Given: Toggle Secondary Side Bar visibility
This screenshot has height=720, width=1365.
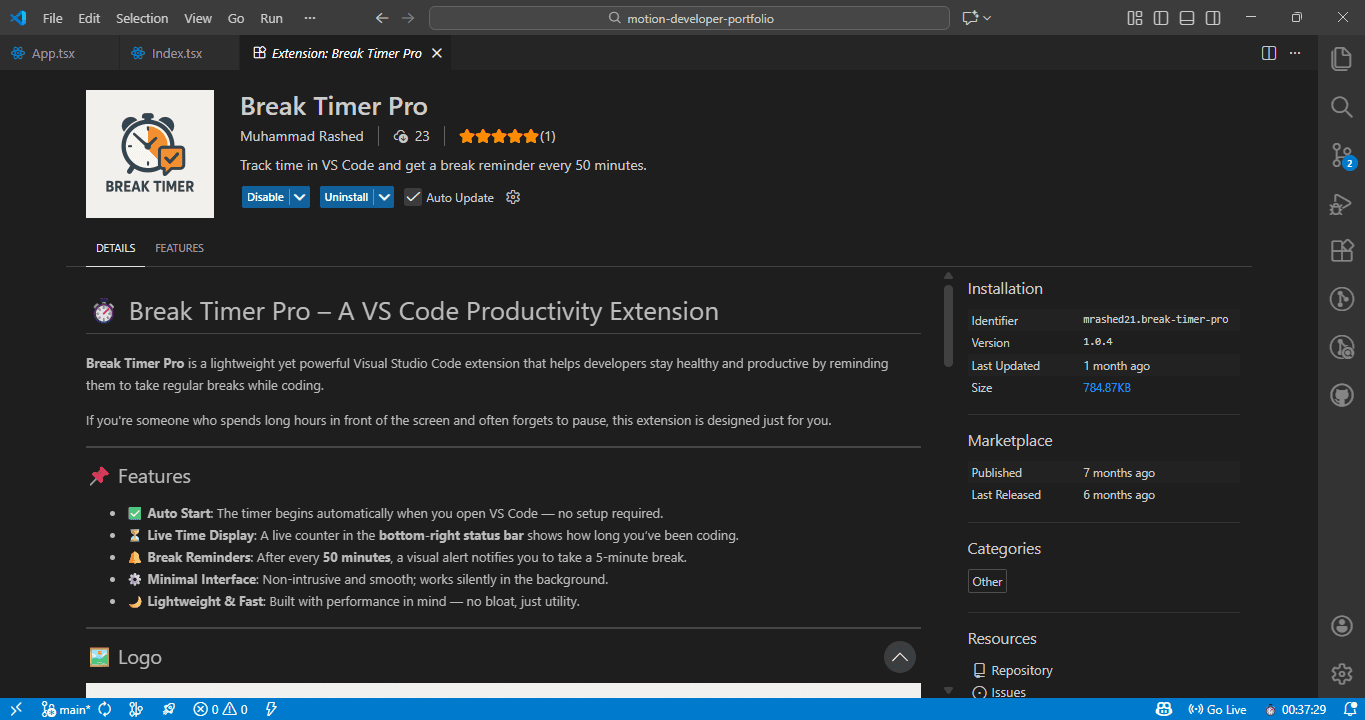Looking at the screenshot, I should (1213, 18).
